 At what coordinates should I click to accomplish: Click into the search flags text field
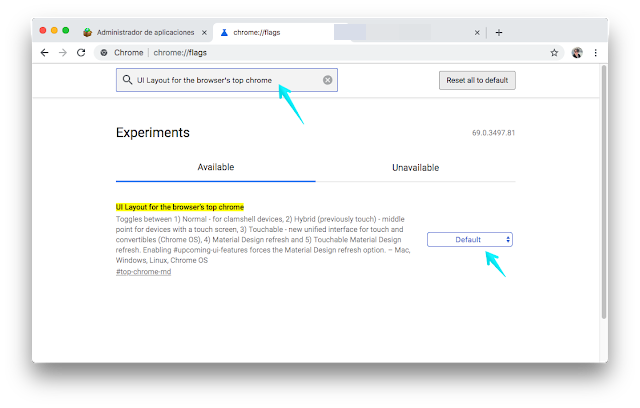pyautogui.click(x=225, y=80)
